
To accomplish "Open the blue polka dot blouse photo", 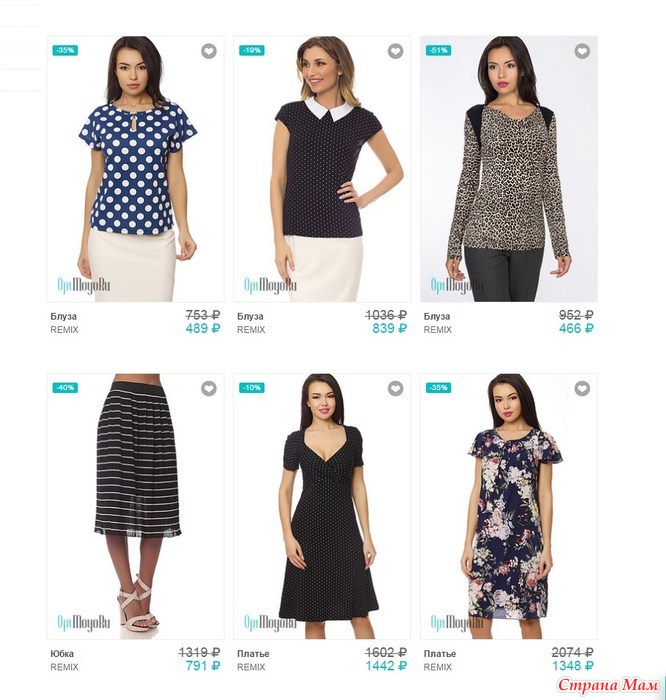I will click(x=136, y=169).
